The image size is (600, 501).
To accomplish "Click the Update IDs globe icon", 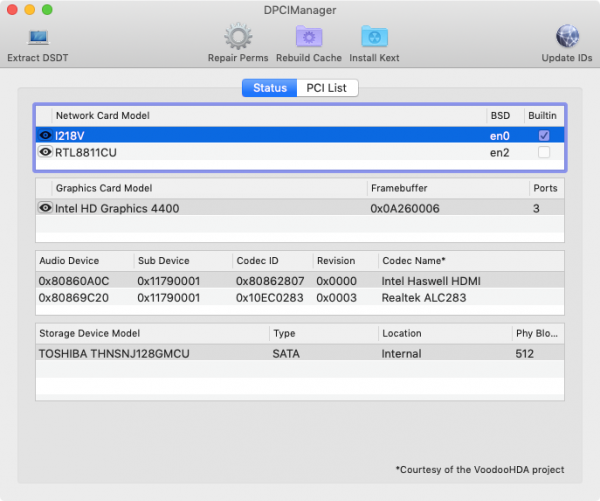I will [568, 38].
